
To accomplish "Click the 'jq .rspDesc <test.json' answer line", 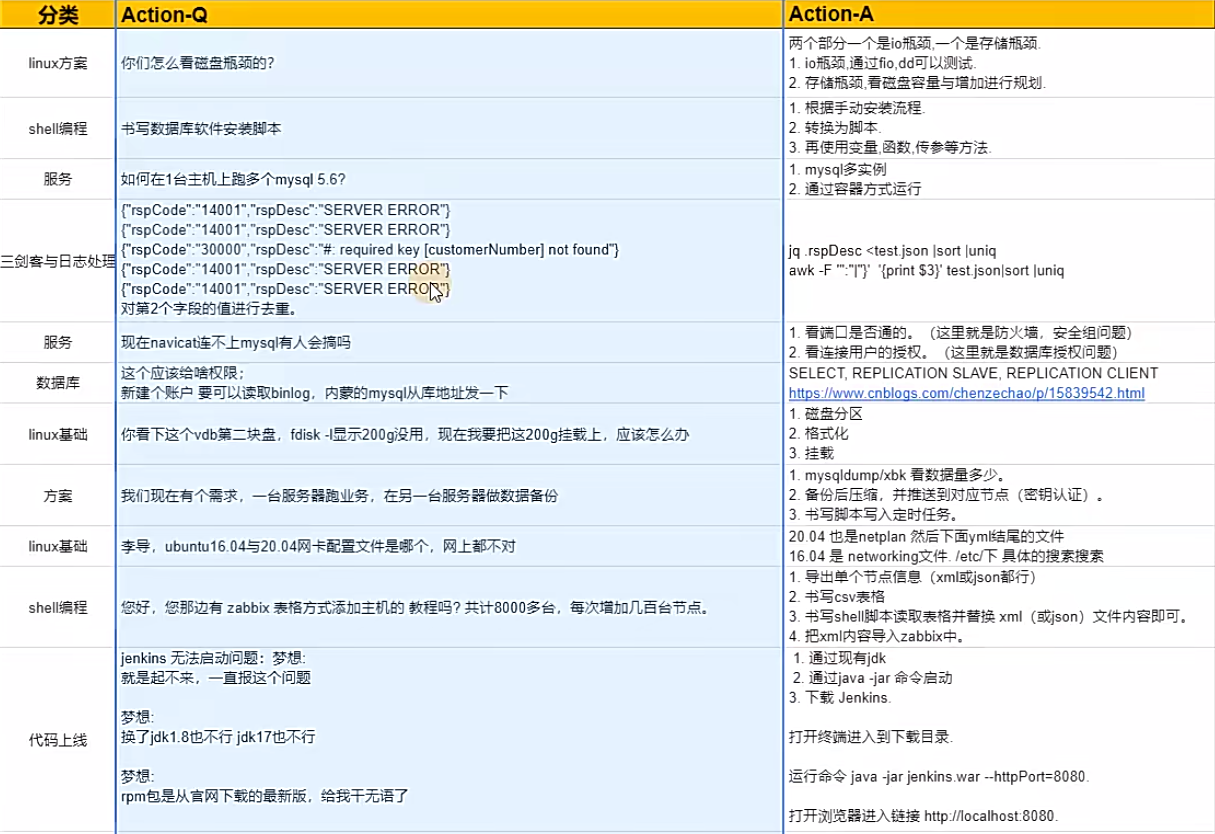I will pos(892,250).
